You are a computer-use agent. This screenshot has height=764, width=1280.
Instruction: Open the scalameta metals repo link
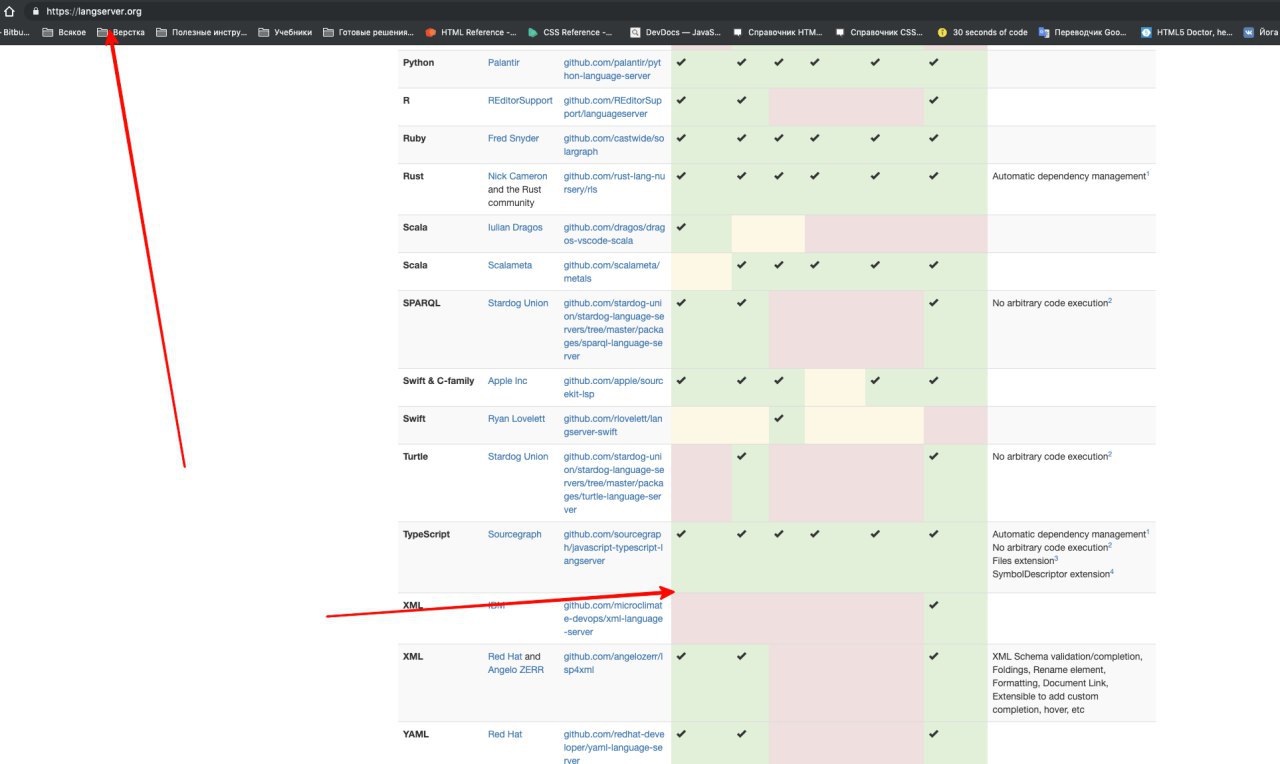(612, 272)
